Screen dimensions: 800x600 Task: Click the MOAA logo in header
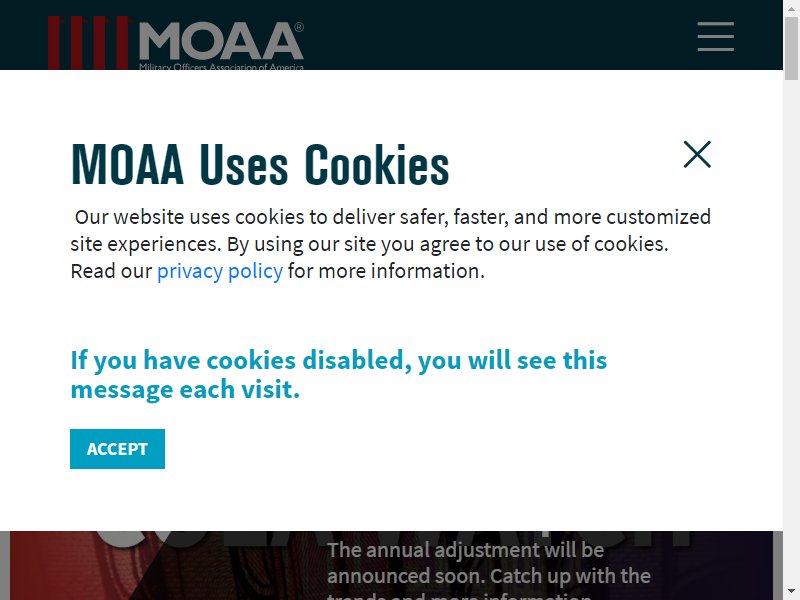point(176,43)
